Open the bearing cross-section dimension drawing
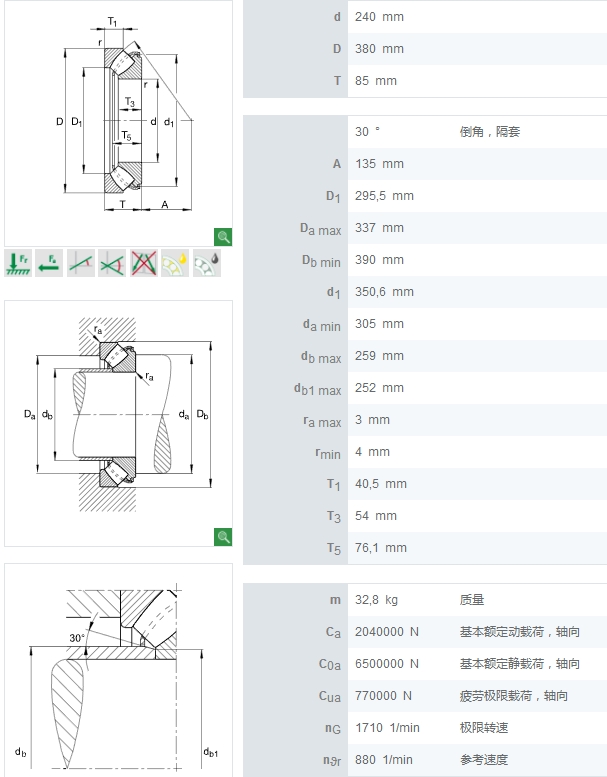This screenshot has width=607, height=777. point(118,120)
